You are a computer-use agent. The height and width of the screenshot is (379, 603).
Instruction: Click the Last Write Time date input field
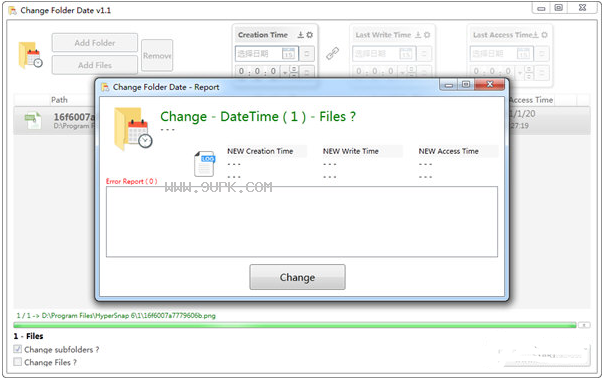pos(384,53)
